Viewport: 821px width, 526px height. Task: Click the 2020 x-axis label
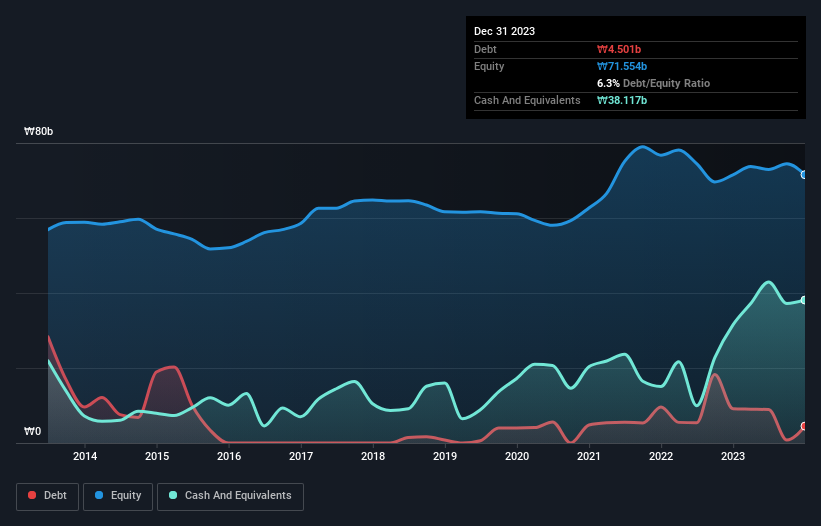click(x=517, y=456)
